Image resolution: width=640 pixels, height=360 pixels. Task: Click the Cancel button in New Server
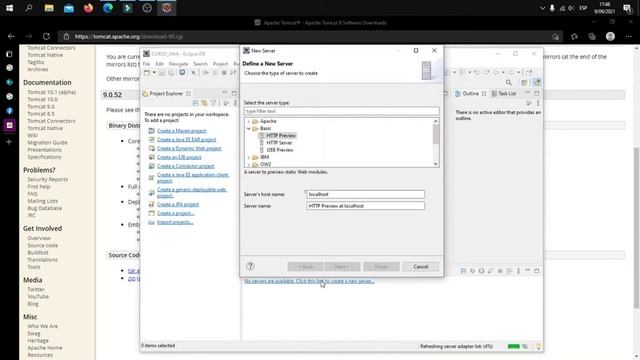click(x=420, y=267)
